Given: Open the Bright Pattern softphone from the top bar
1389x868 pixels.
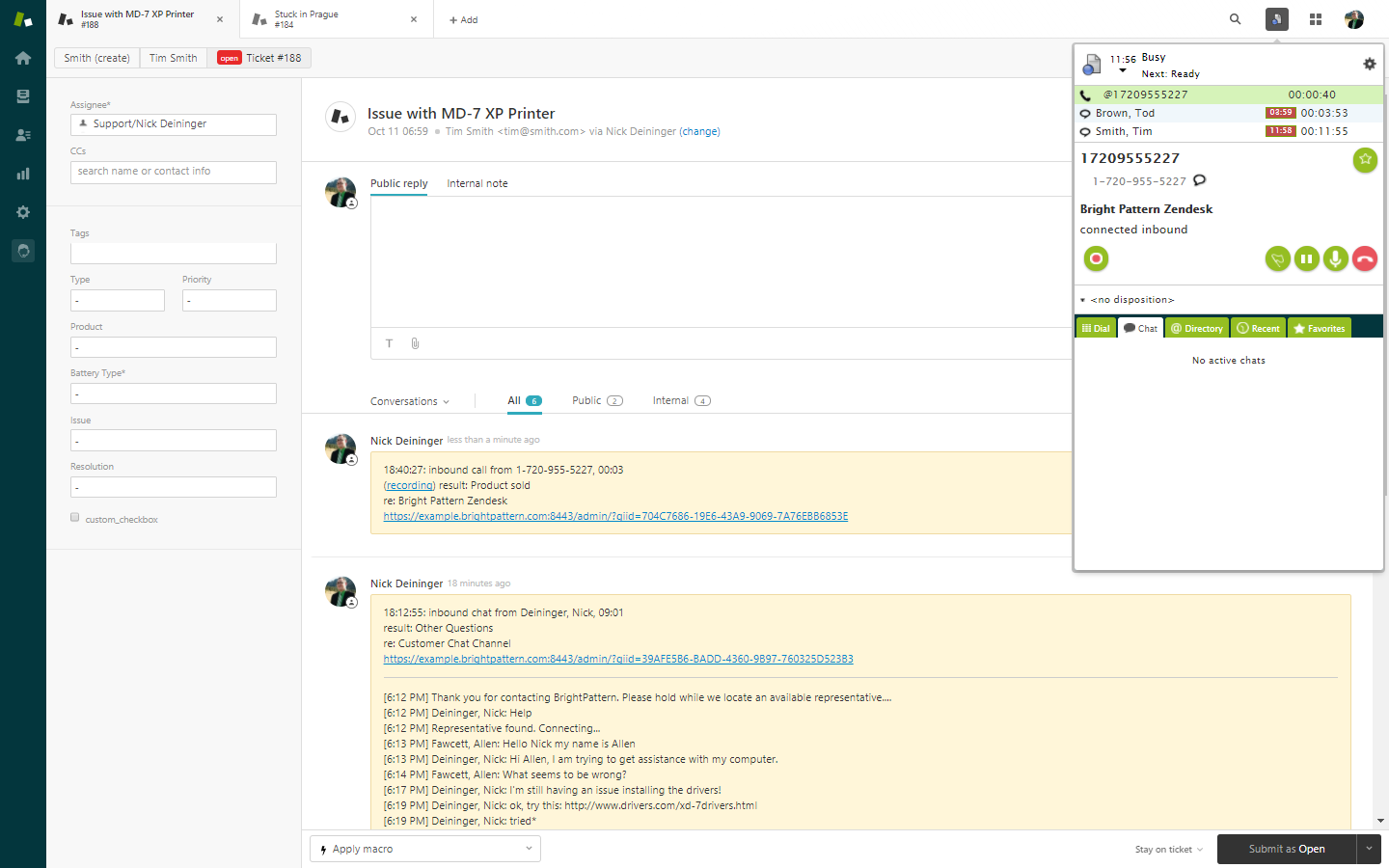Looking at the screenshot, I should click(x=1276, y=18).
